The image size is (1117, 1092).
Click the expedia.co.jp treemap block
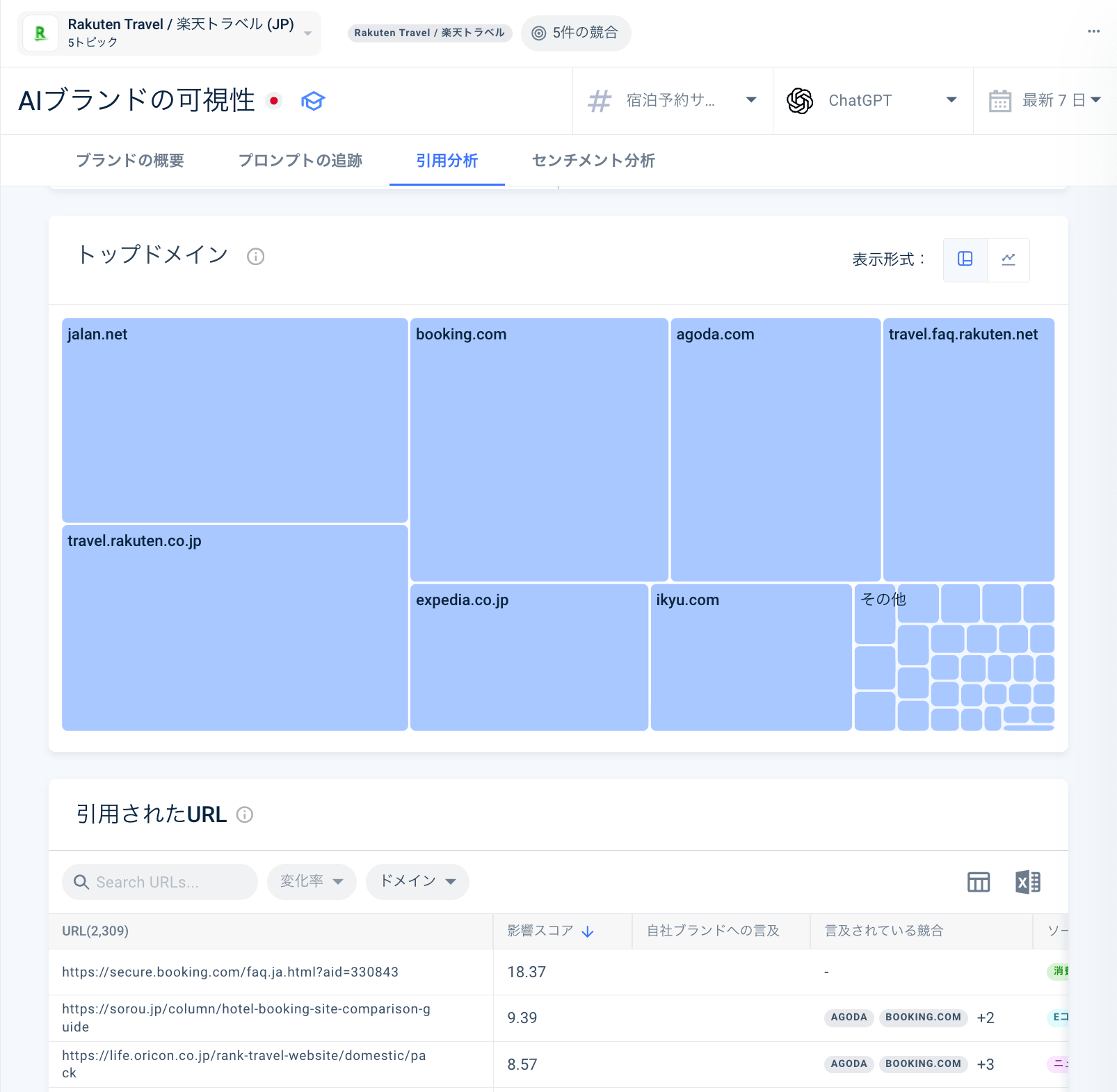click(x=529, y=657)
